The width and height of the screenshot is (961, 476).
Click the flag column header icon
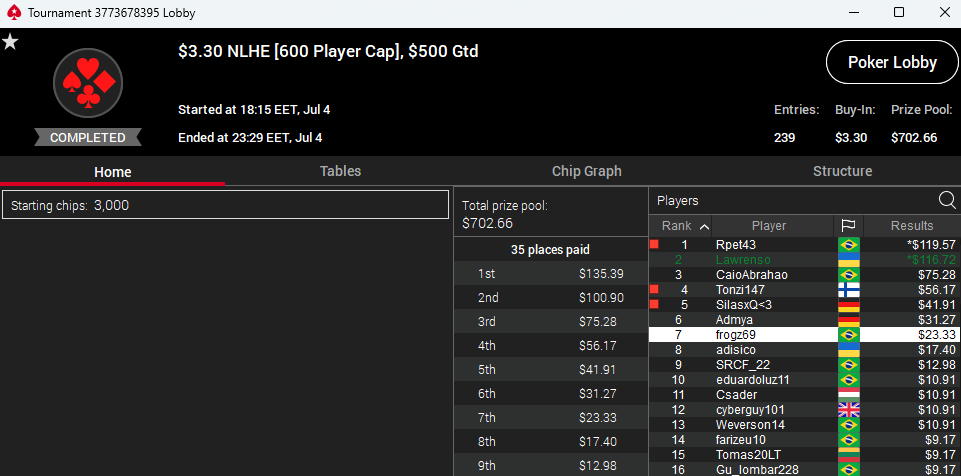[x=849, y=226]
